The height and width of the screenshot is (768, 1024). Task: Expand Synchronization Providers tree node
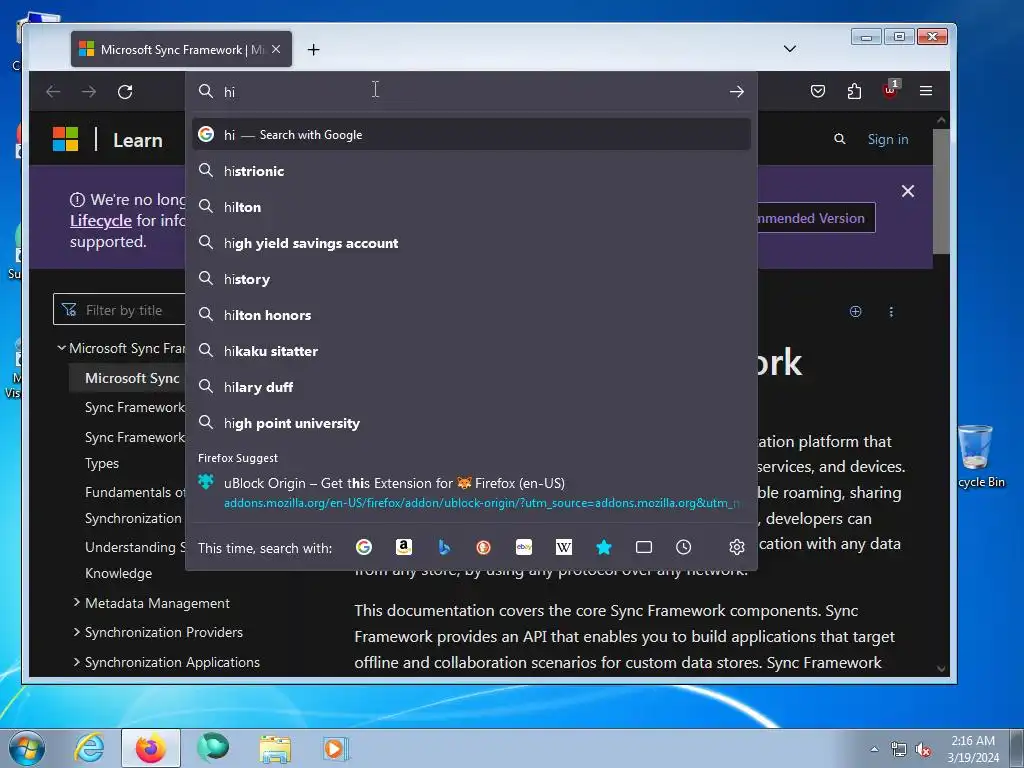(x=76, y=632)
